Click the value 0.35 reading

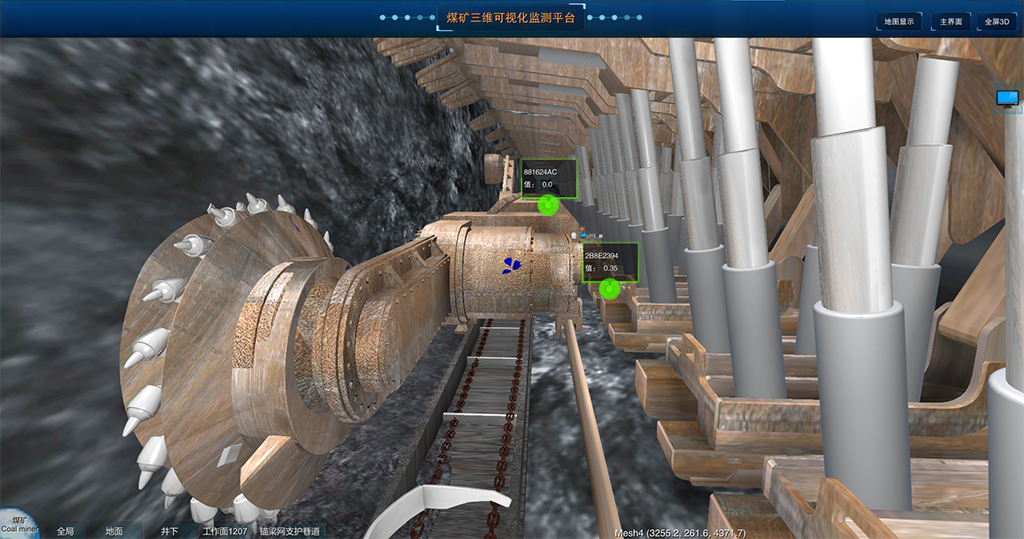coord(611,268)
